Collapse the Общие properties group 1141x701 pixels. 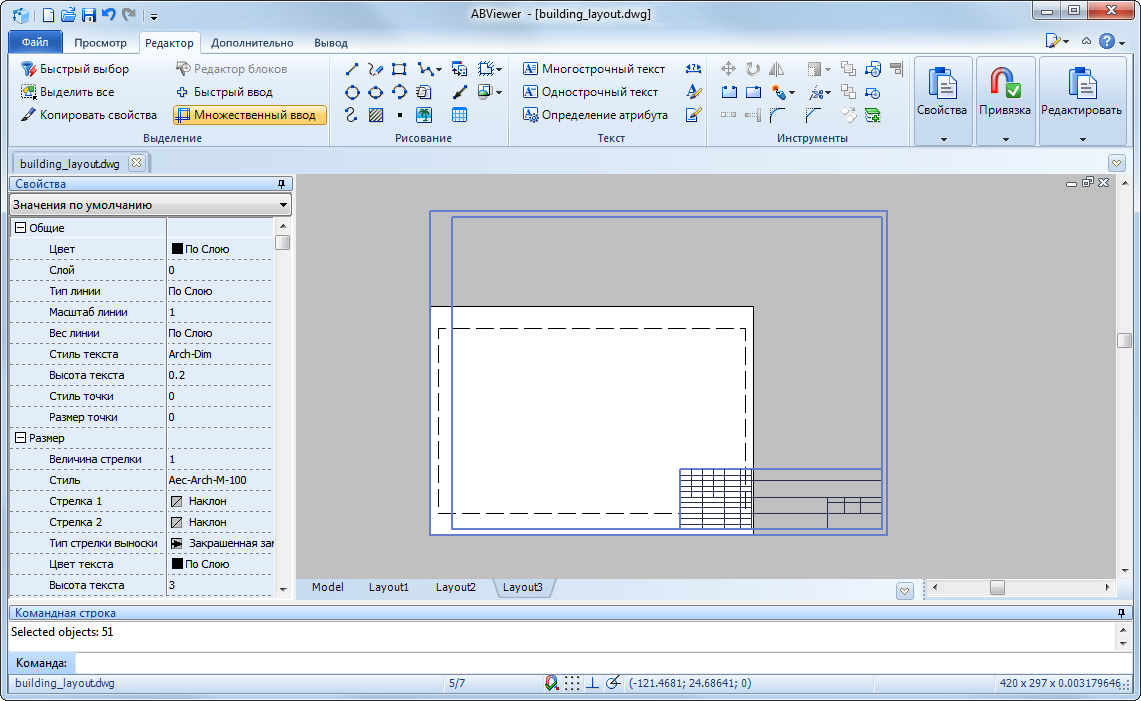point(19,228)
